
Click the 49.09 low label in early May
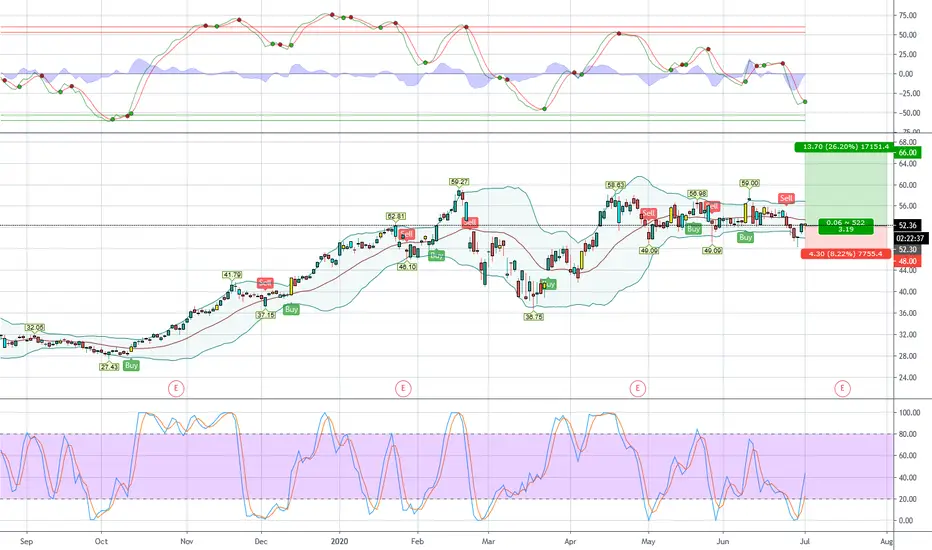tap(649, 251)
